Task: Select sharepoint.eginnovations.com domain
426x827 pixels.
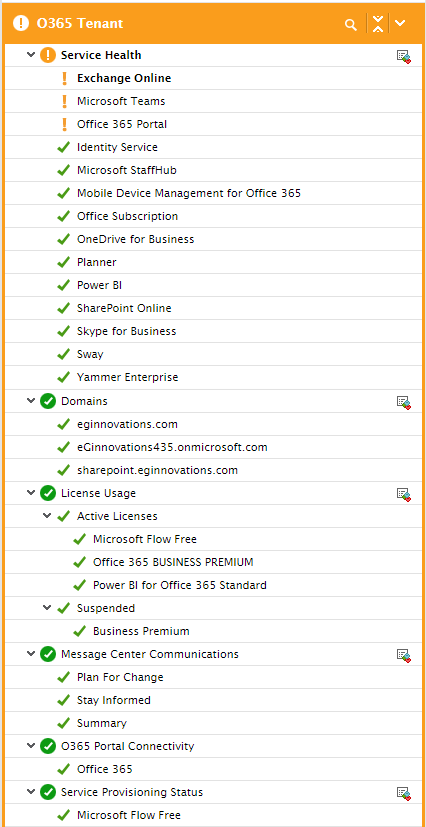Action: [157, 470]
